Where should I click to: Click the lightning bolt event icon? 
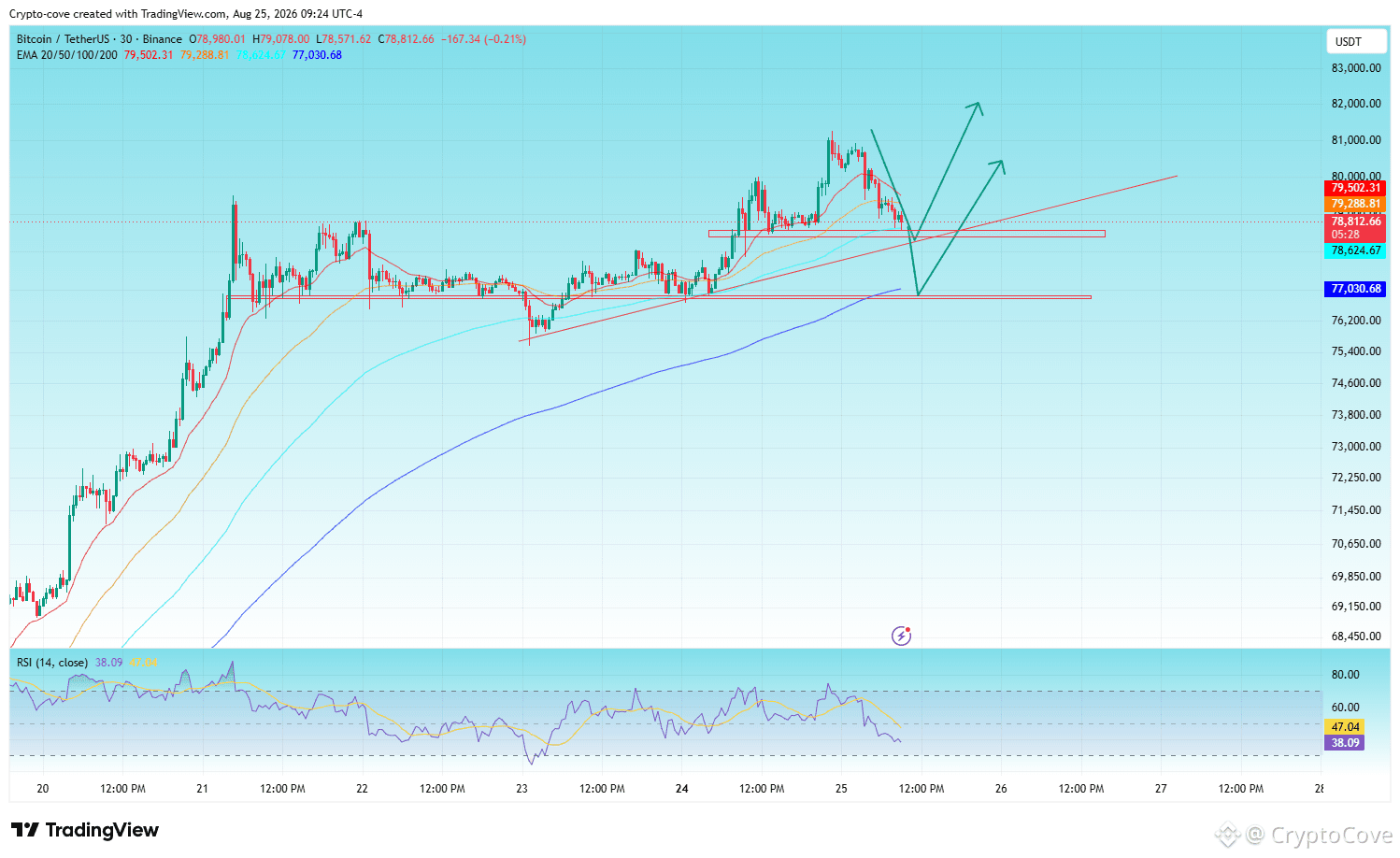pos(901,636)
